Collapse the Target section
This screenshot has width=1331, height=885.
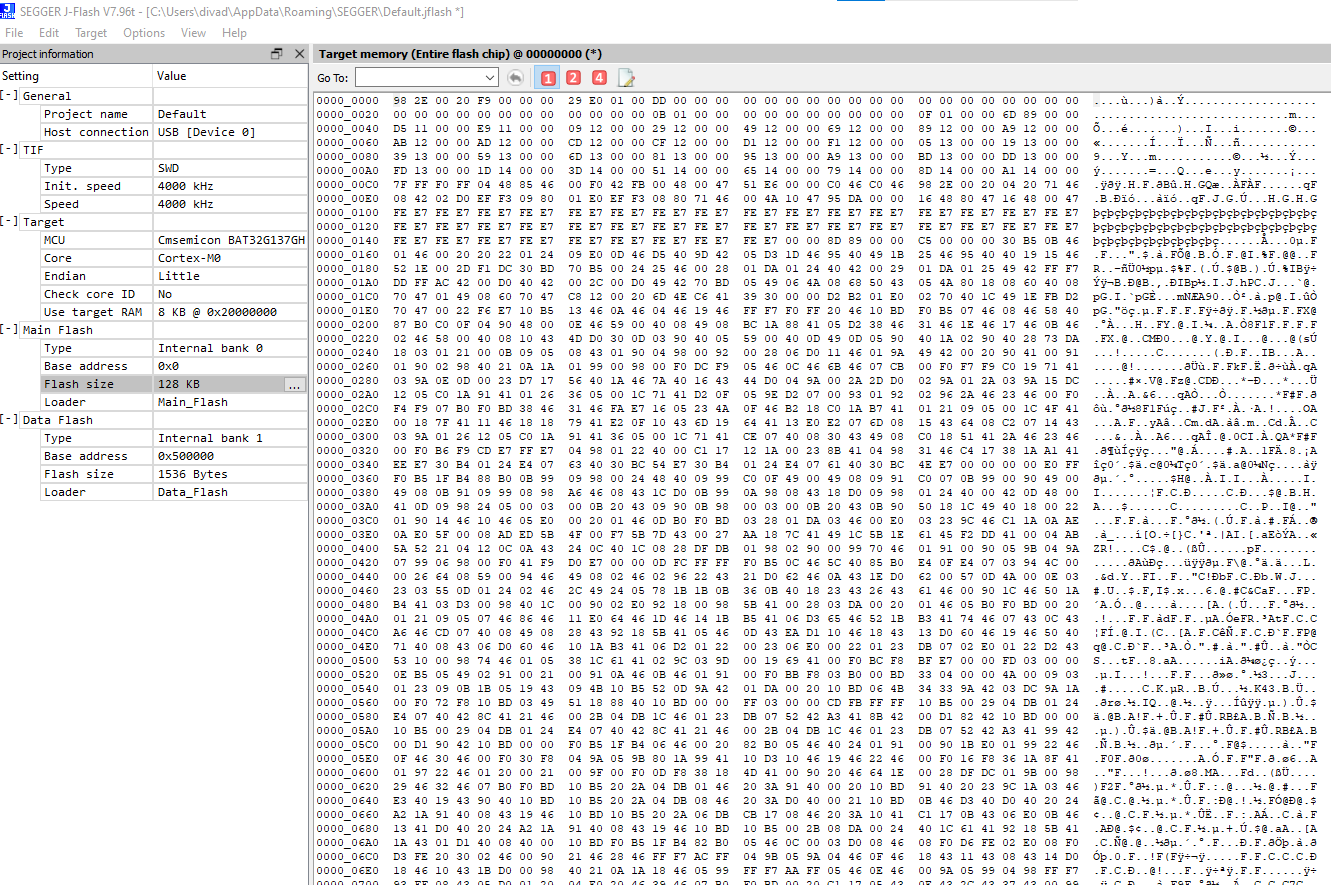9,222
